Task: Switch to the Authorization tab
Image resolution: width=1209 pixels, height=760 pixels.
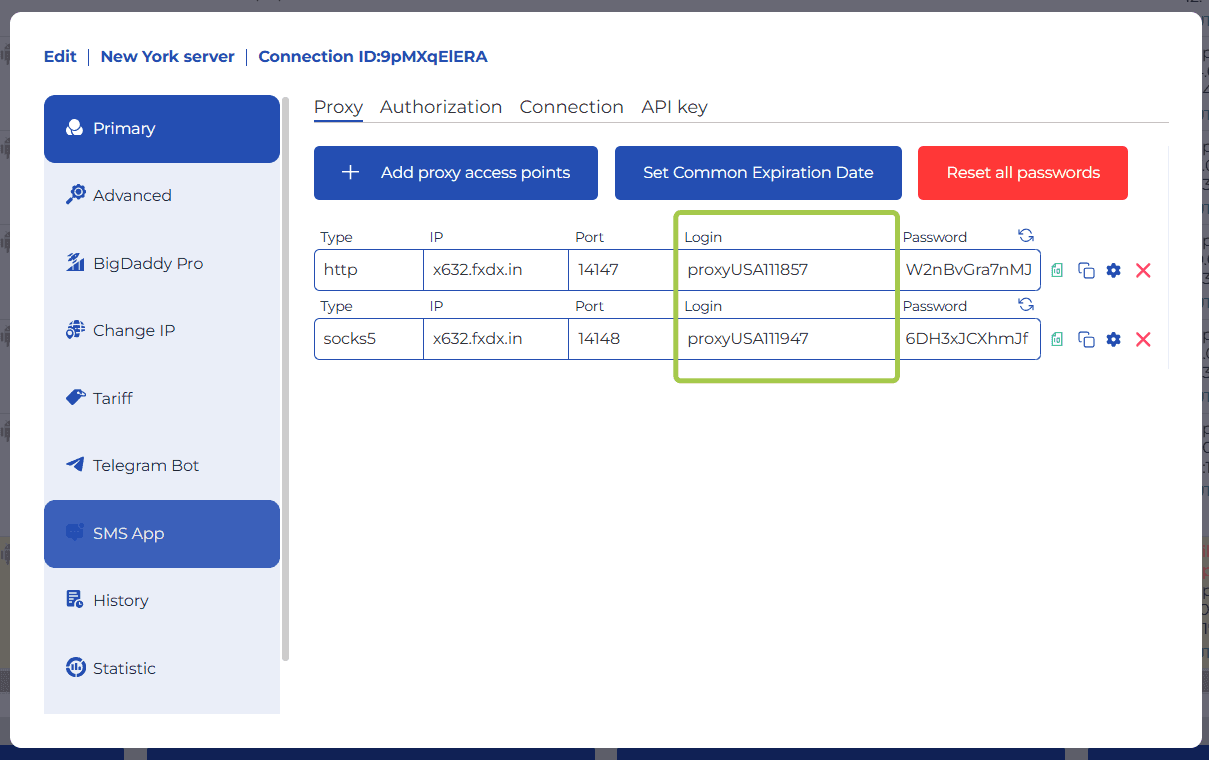Action: 440,107
